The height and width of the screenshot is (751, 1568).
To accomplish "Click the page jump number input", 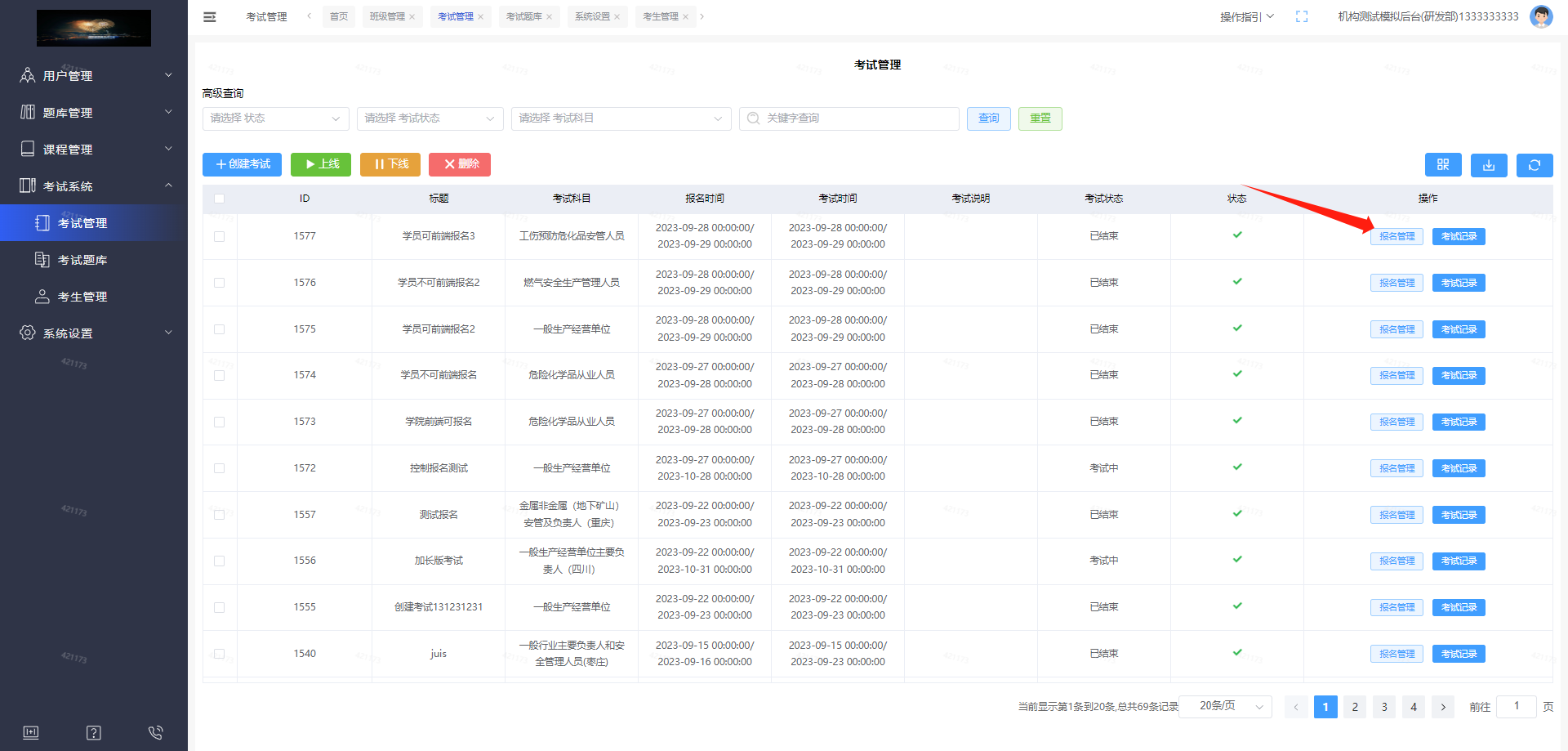I will coord(1517,707).
